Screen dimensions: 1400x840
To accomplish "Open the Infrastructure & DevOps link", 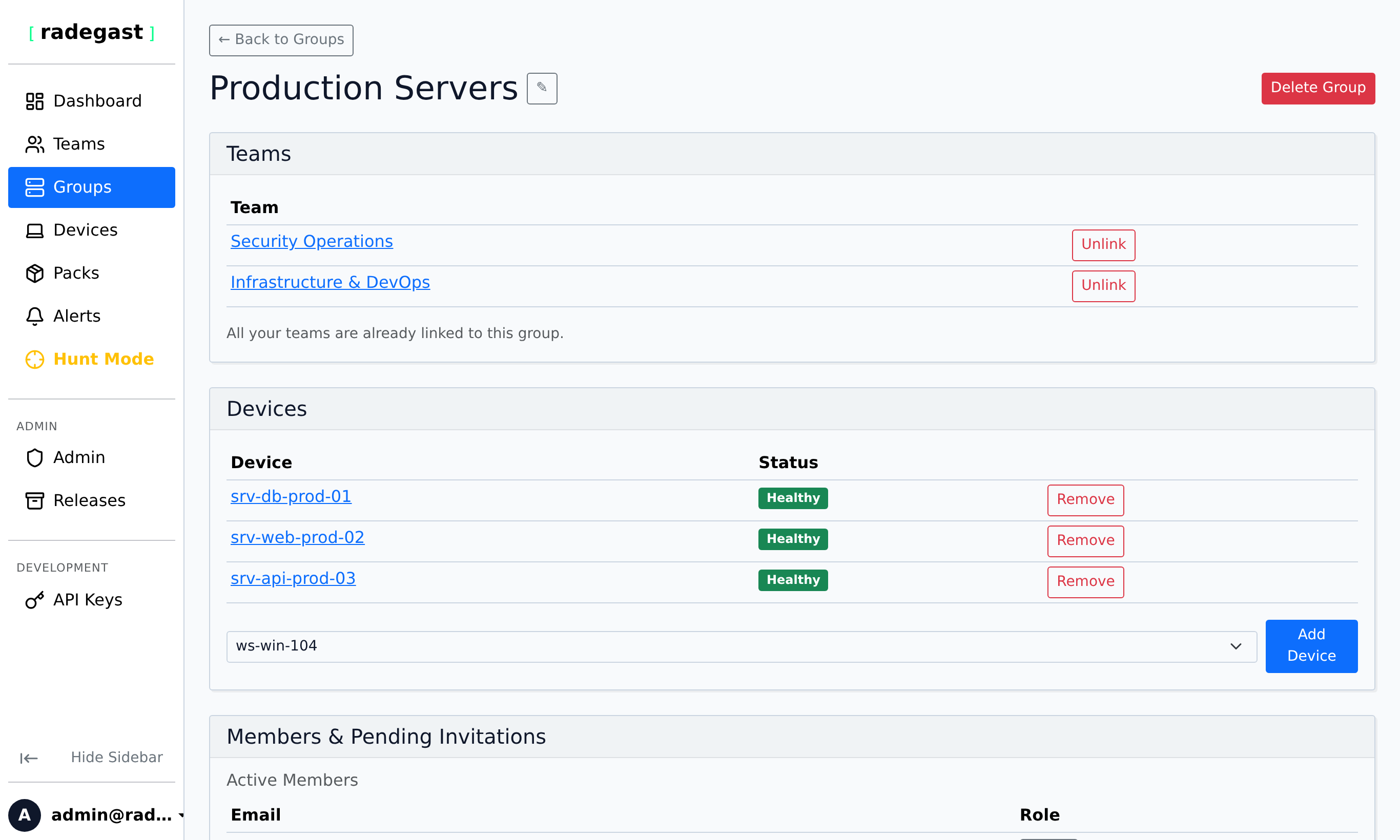I will point(330,282).
